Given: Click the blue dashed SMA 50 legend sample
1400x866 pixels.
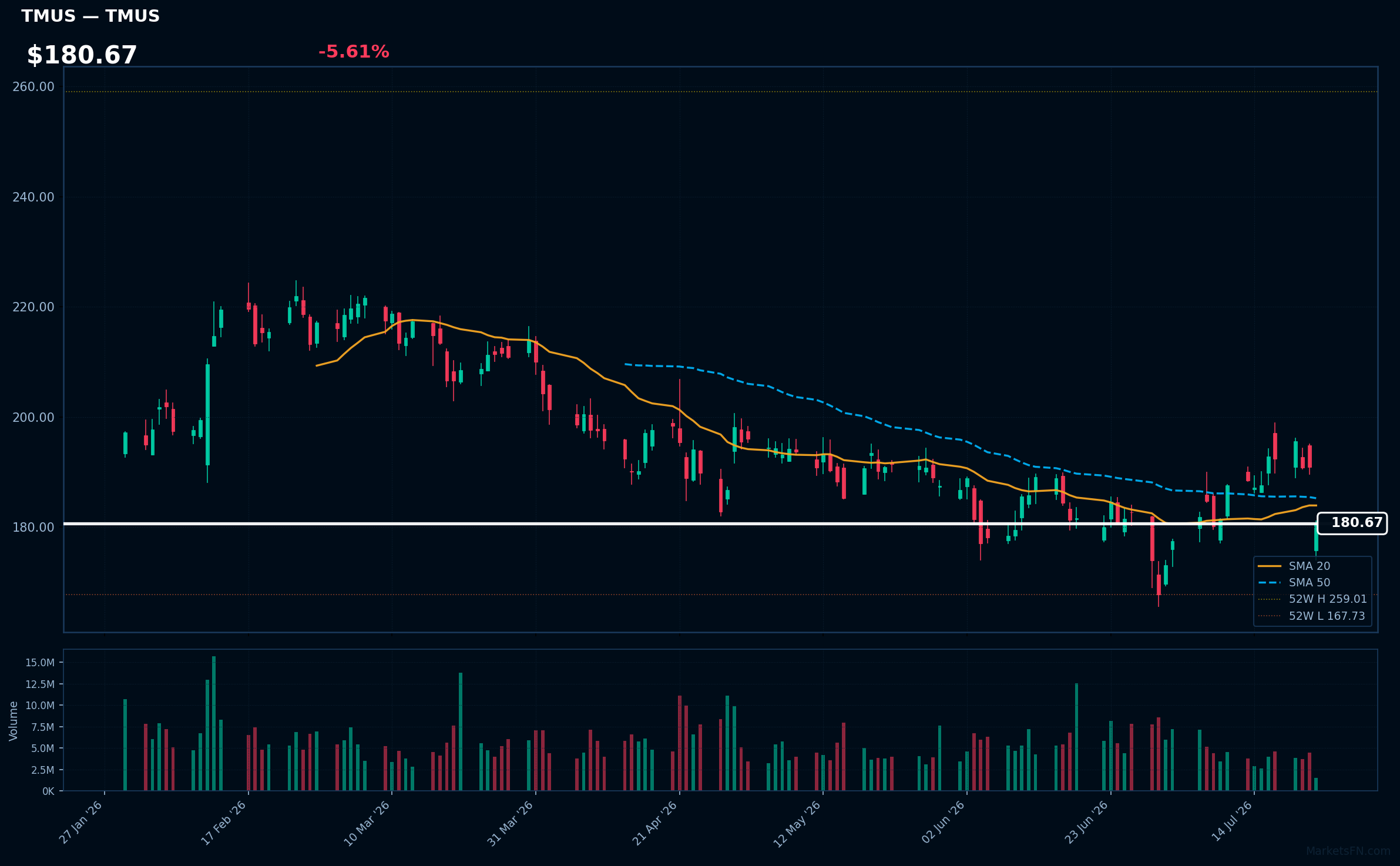Looking at the screenshot, I should click(x=1270, y=582).
